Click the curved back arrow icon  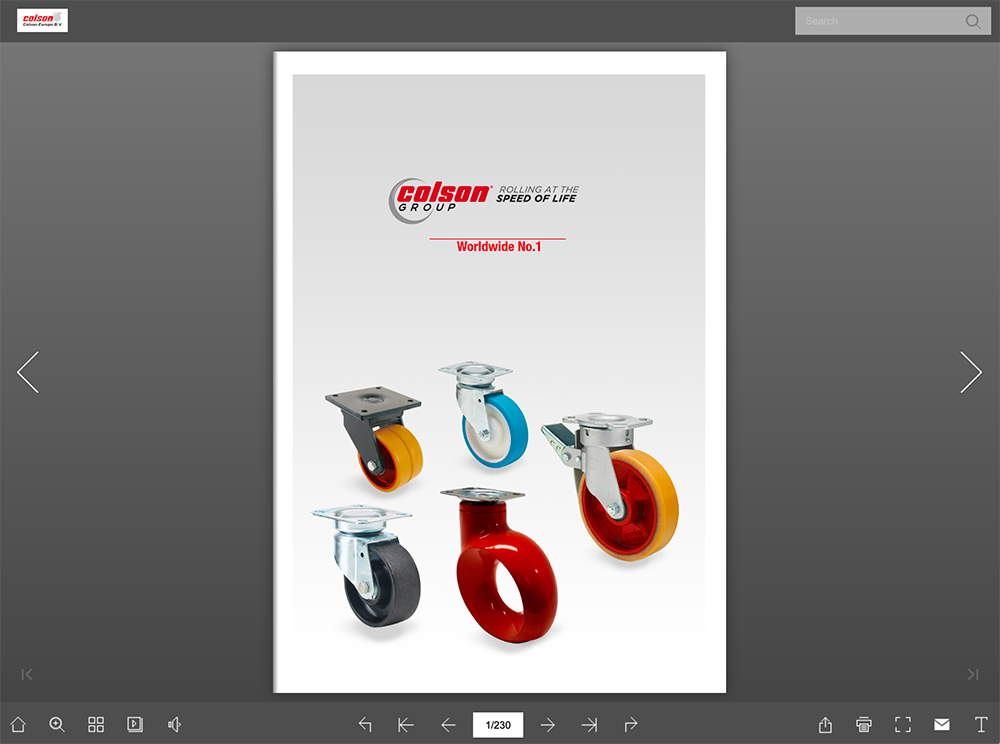pos(365,724)
